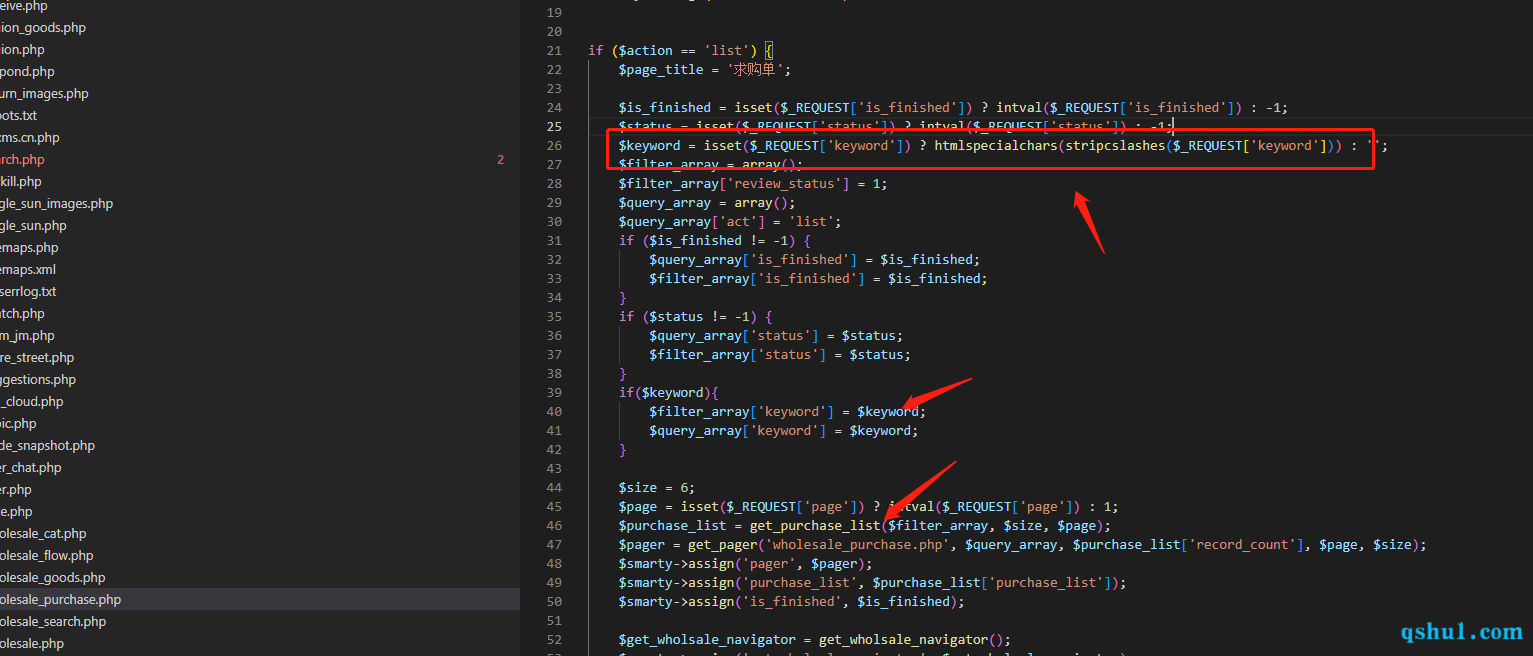
Task: Open the file ending in olesale_goods.php
Action: [52, 578]
